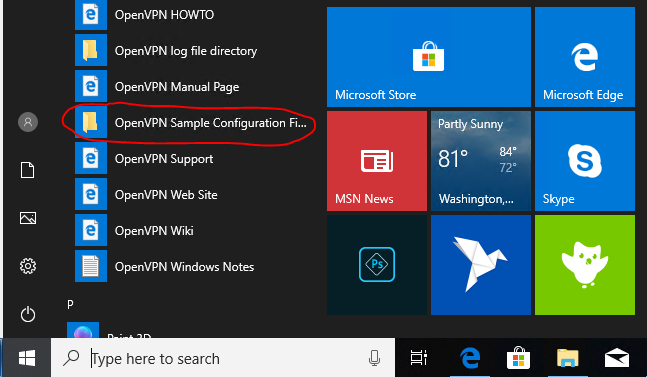Click Edge icon beside OpenVPN Support

(91, 158)
